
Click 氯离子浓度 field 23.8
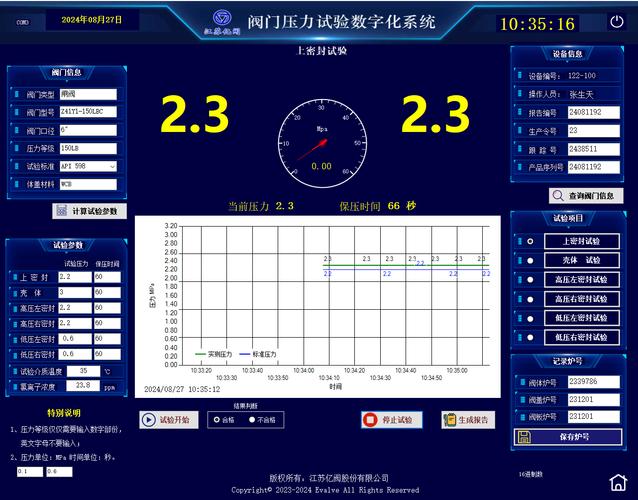[x=83, y=385]
